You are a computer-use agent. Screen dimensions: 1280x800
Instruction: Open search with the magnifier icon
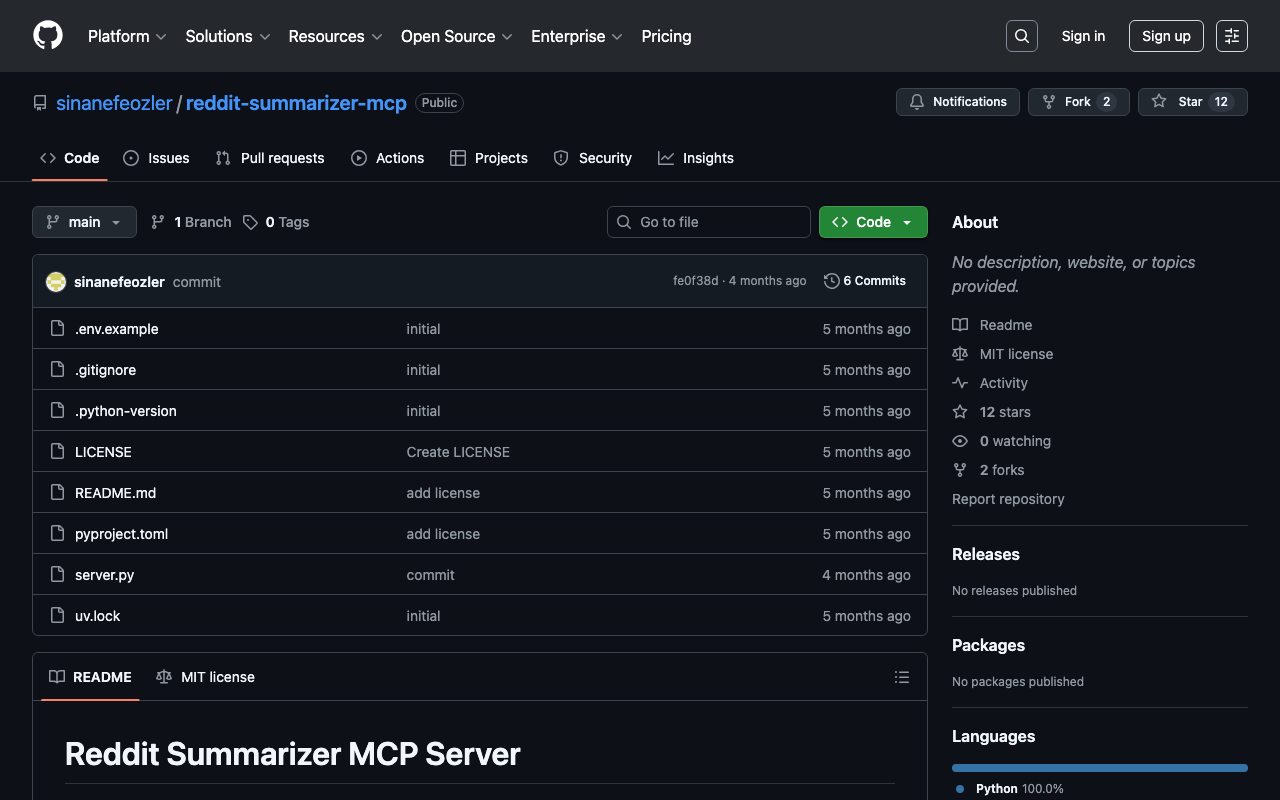[1021, 36]
